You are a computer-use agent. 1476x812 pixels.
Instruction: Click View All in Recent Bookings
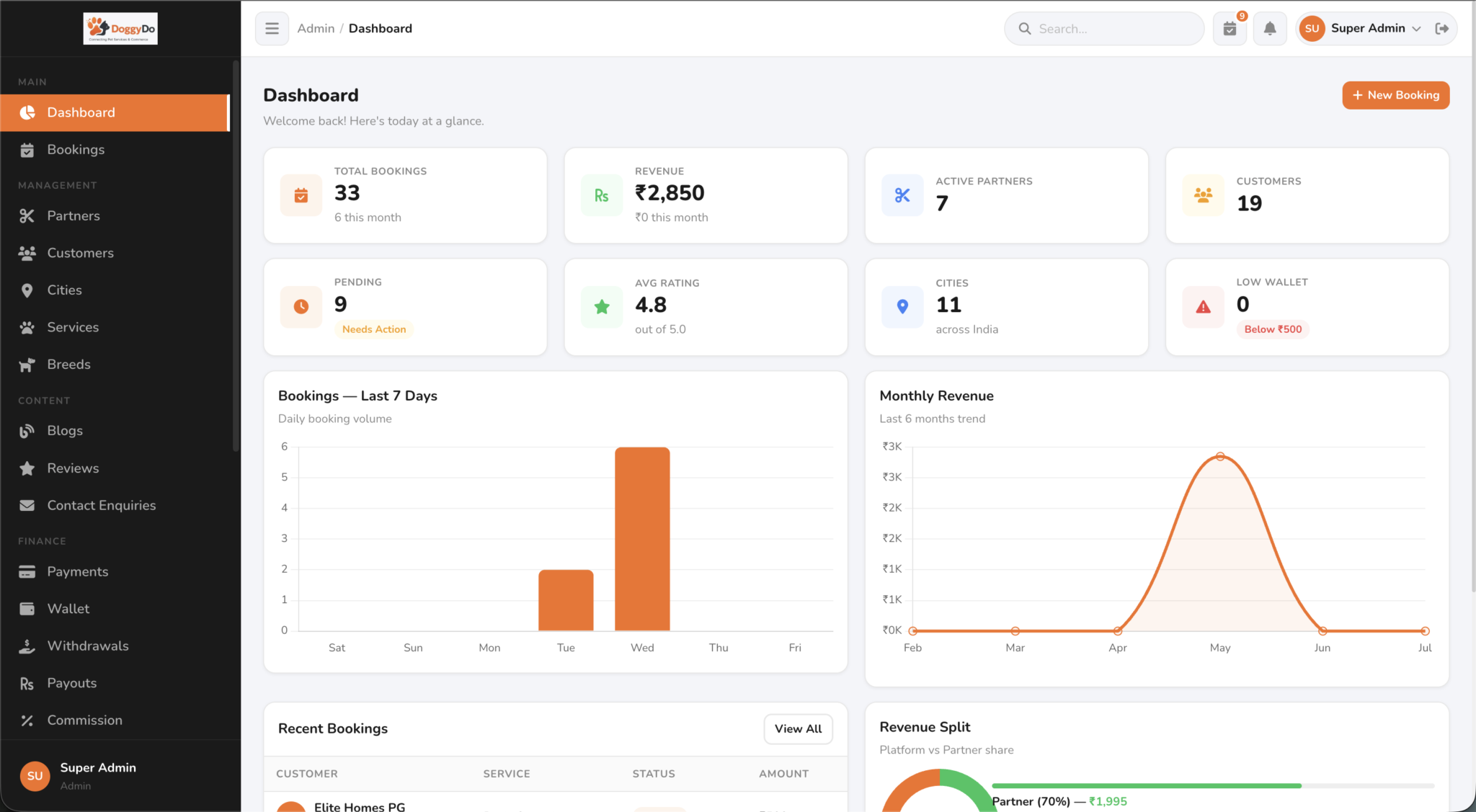click(798, 729)
